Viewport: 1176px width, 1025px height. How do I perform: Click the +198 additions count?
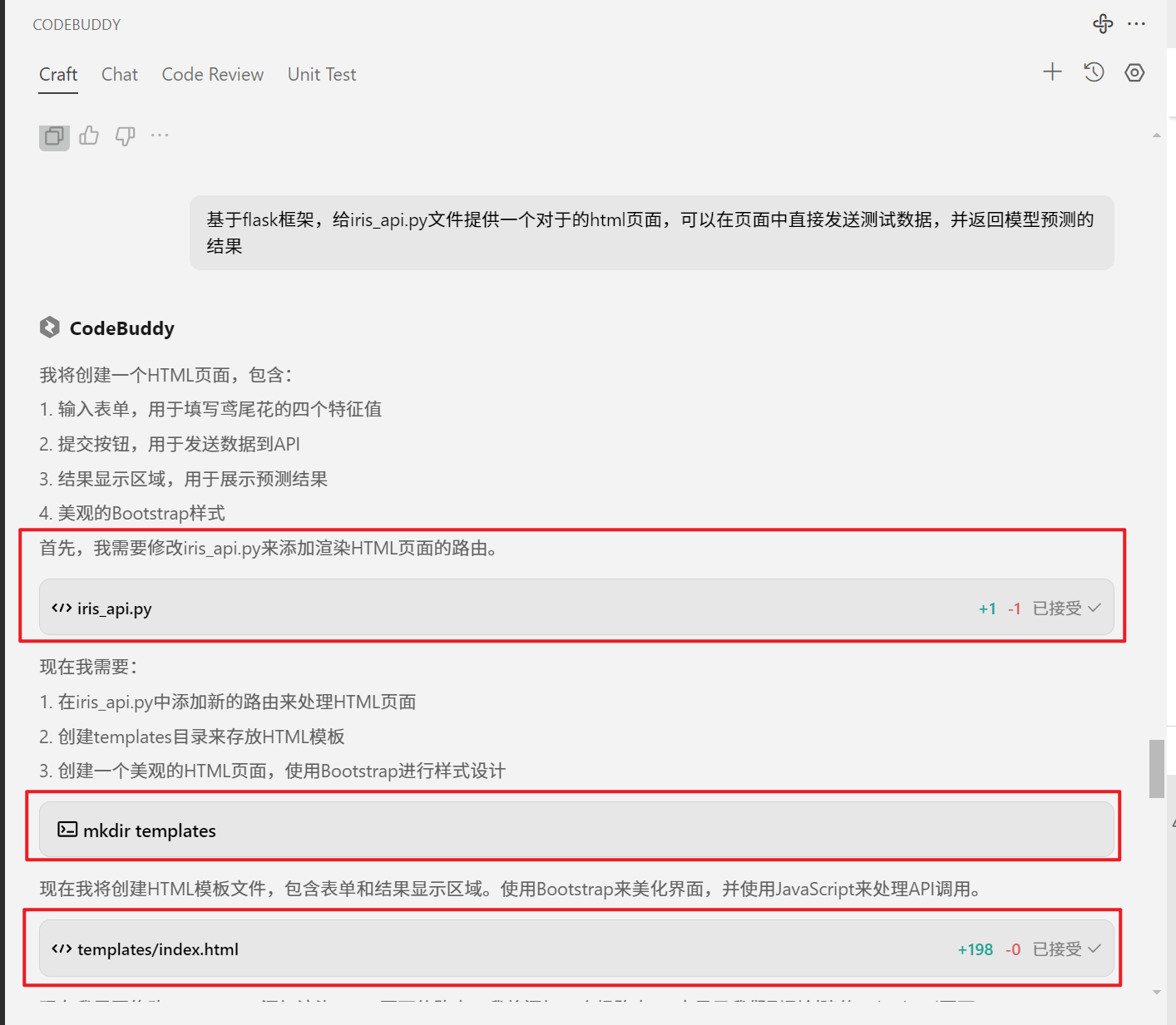click(976, 949)
